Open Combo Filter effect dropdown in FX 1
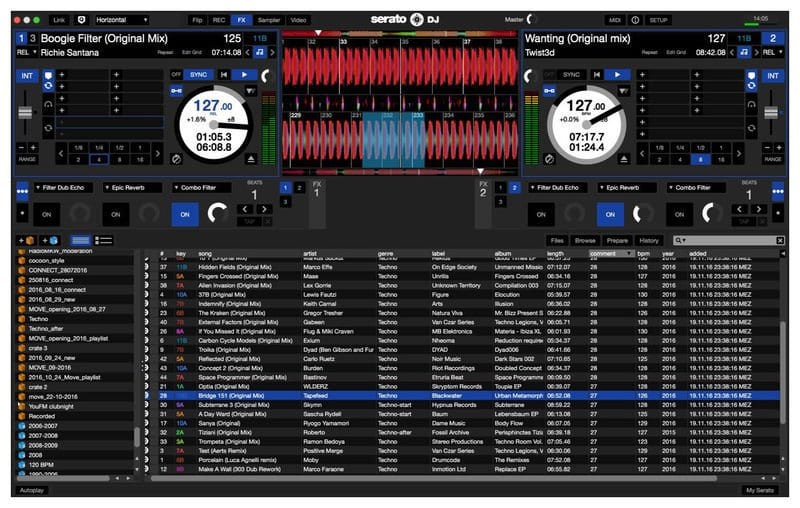This screenshot has height=508, width=800. point(202,188)
